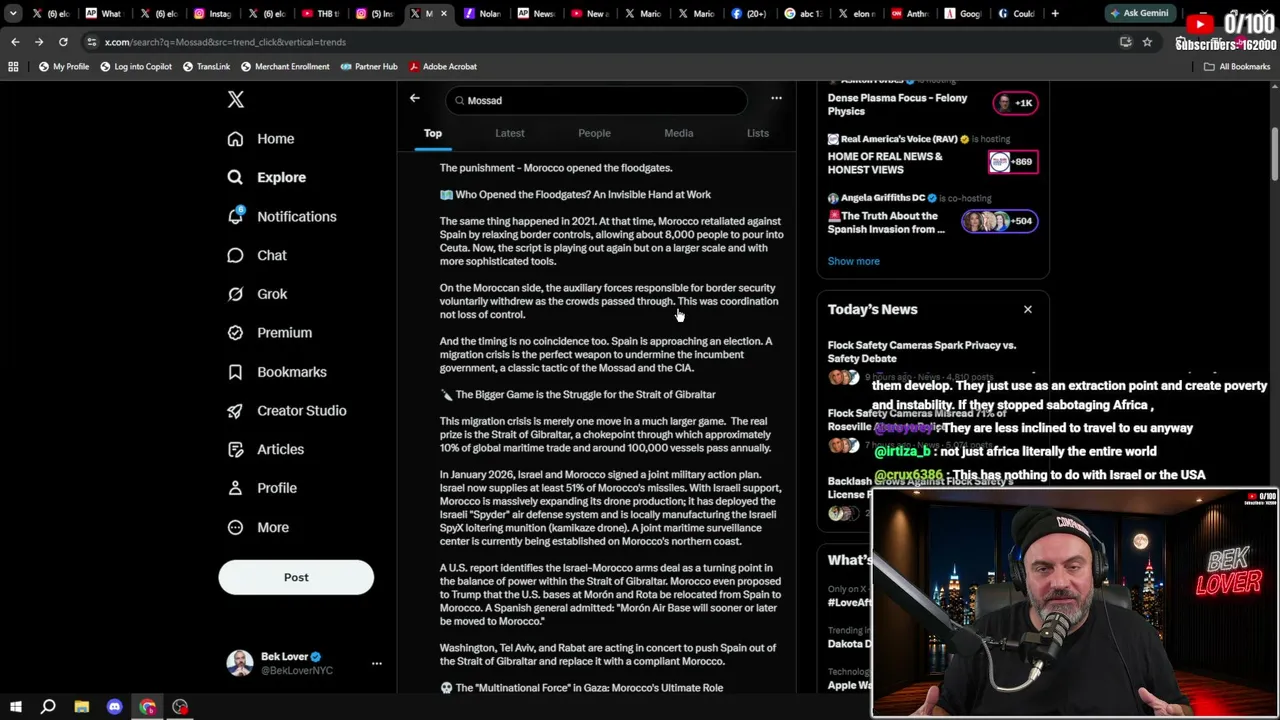Open the TransLink bookmark
The height and width of the screenshot is (720, 1280).
[x=207, y=66]
